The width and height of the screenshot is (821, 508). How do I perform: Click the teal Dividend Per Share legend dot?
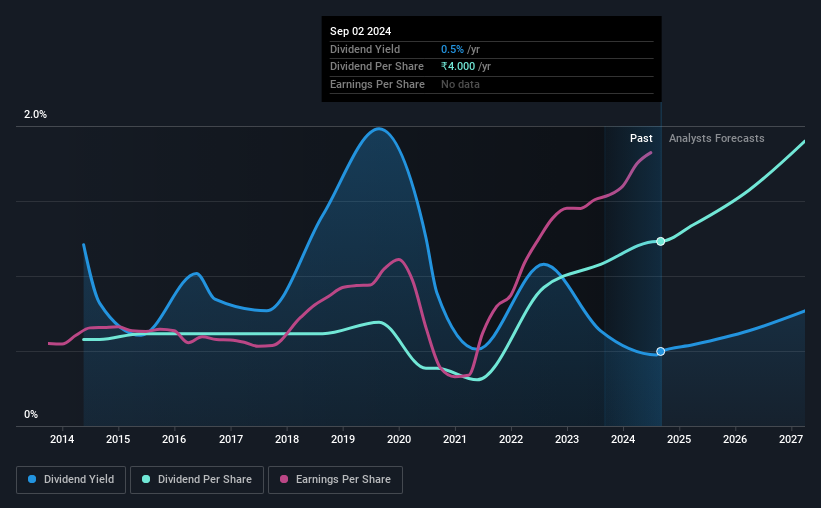[146, 479]
